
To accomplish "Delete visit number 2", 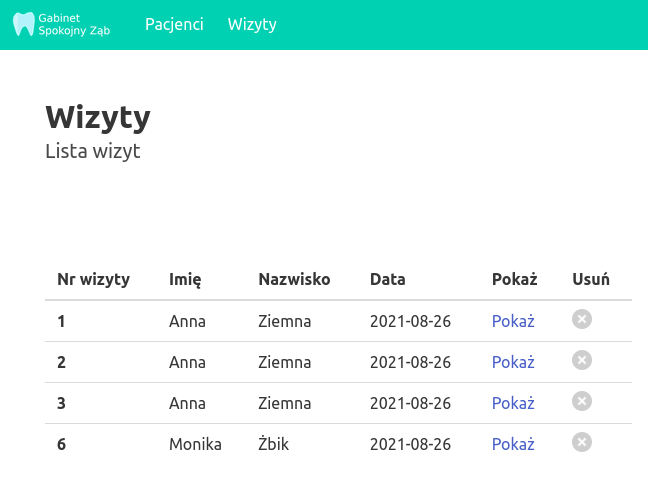I will pyautogui.click(x=582, y=361).
